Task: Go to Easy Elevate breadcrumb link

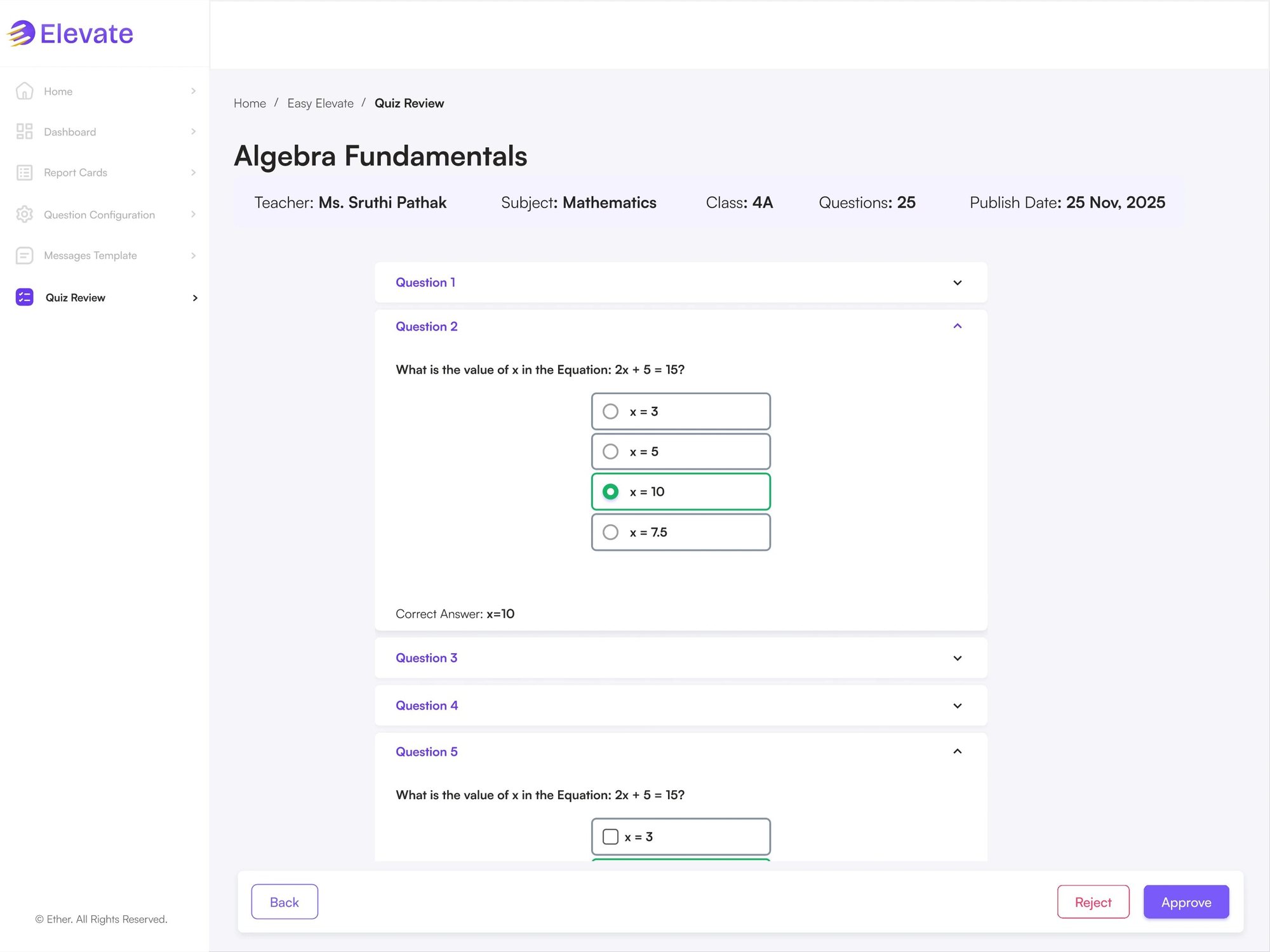Action: pos(320,103)
